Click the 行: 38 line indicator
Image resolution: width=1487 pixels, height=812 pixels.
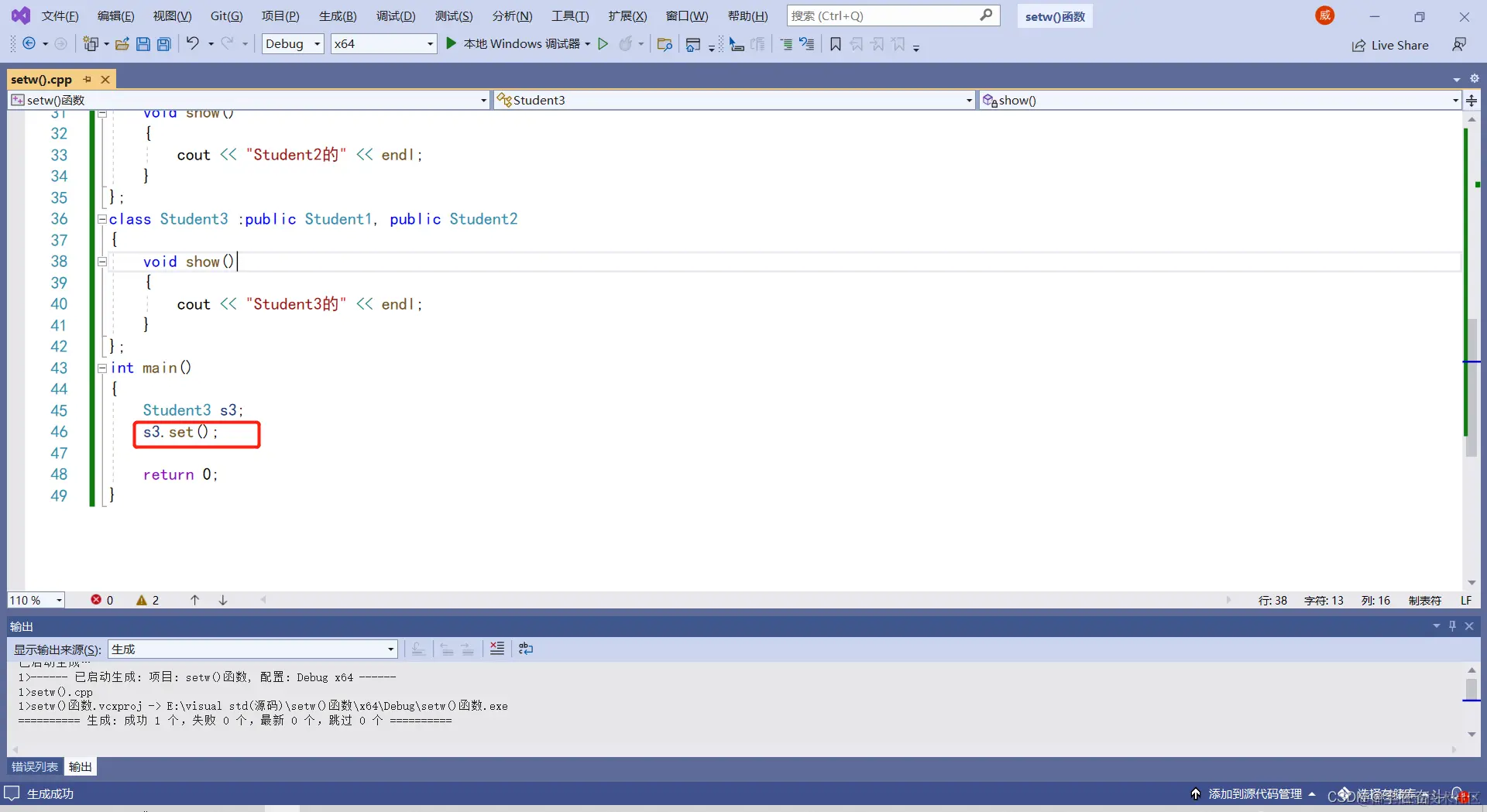pos(1272,600)
